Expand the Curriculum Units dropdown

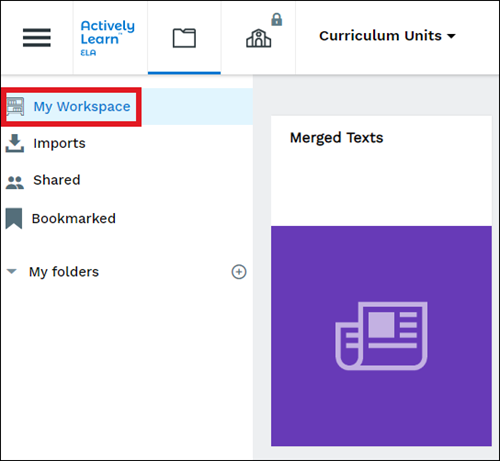pos(387,36)
